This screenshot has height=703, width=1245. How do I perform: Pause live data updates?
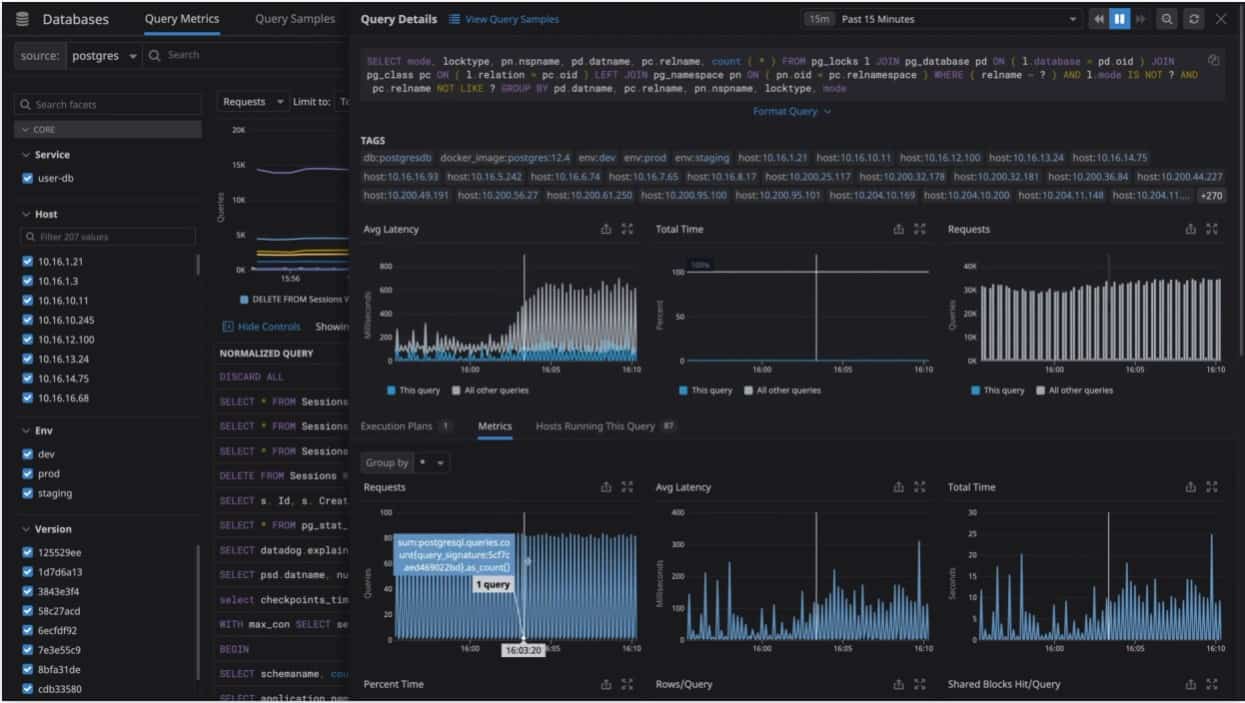(1120, 19)
